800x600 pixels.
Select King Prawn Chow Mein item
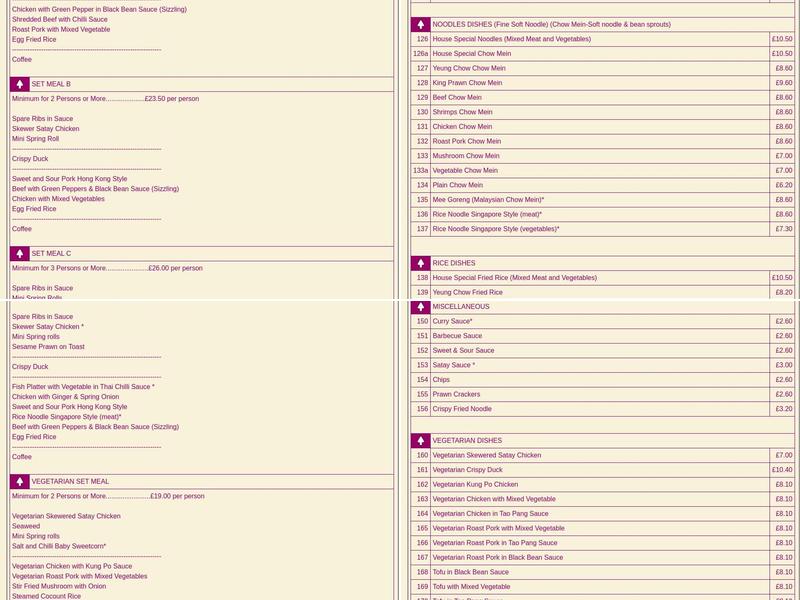pos(467,83)
